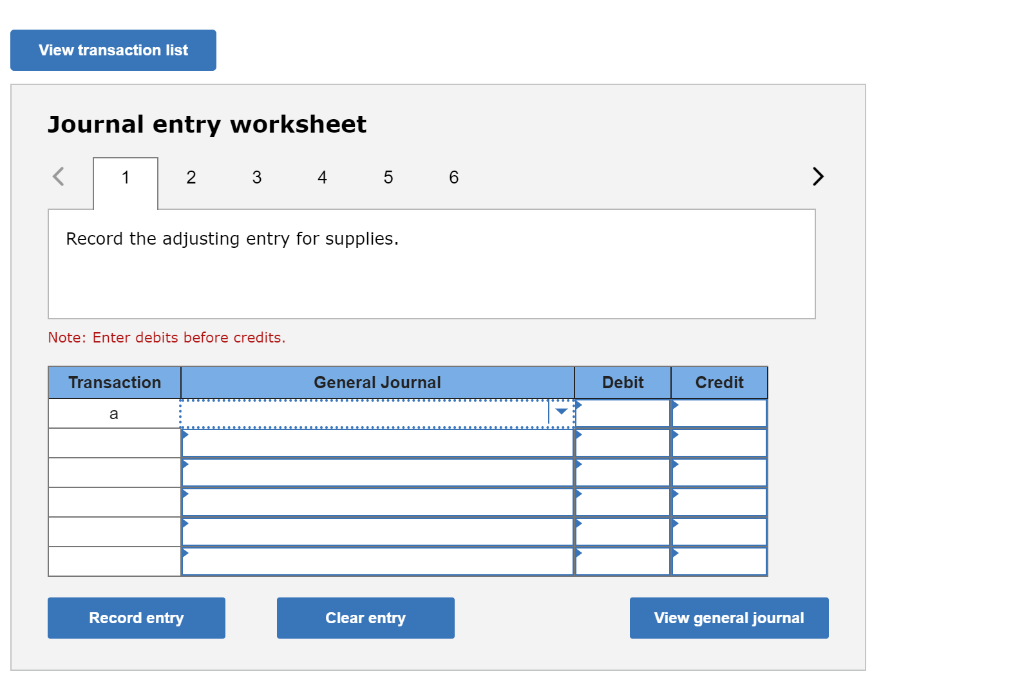Image resolution: width=1024 pixels, height=694 pixels.
Task: Switch to worksheet tab 2
Action: (190, 177)
